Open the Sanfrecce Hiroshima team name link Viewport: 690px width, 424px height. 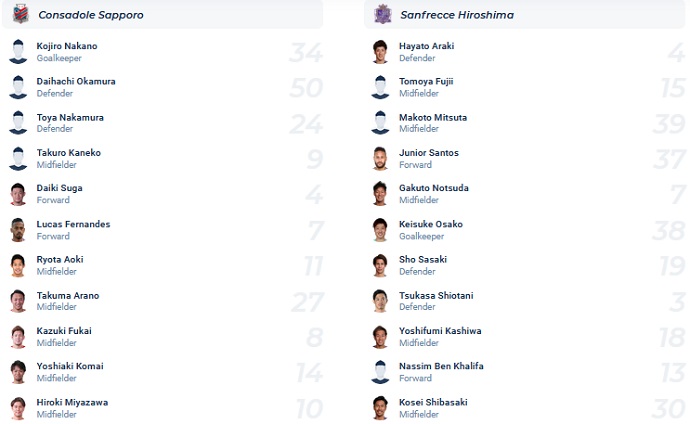[457, 15]
